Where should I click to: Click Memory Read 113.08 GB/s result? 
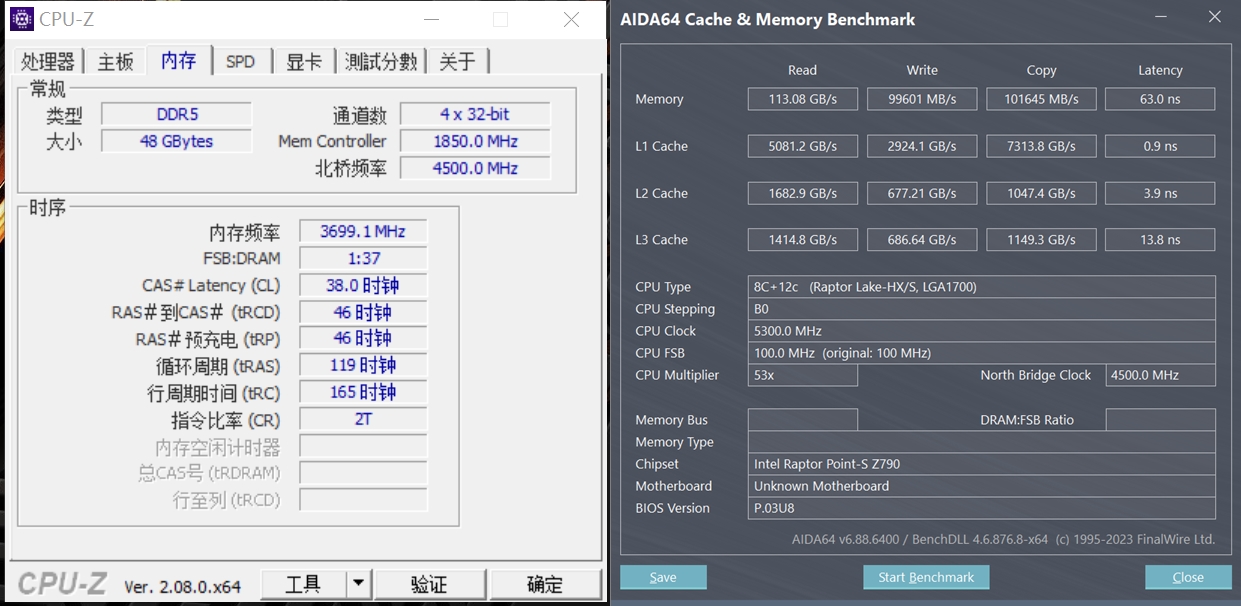802,99
